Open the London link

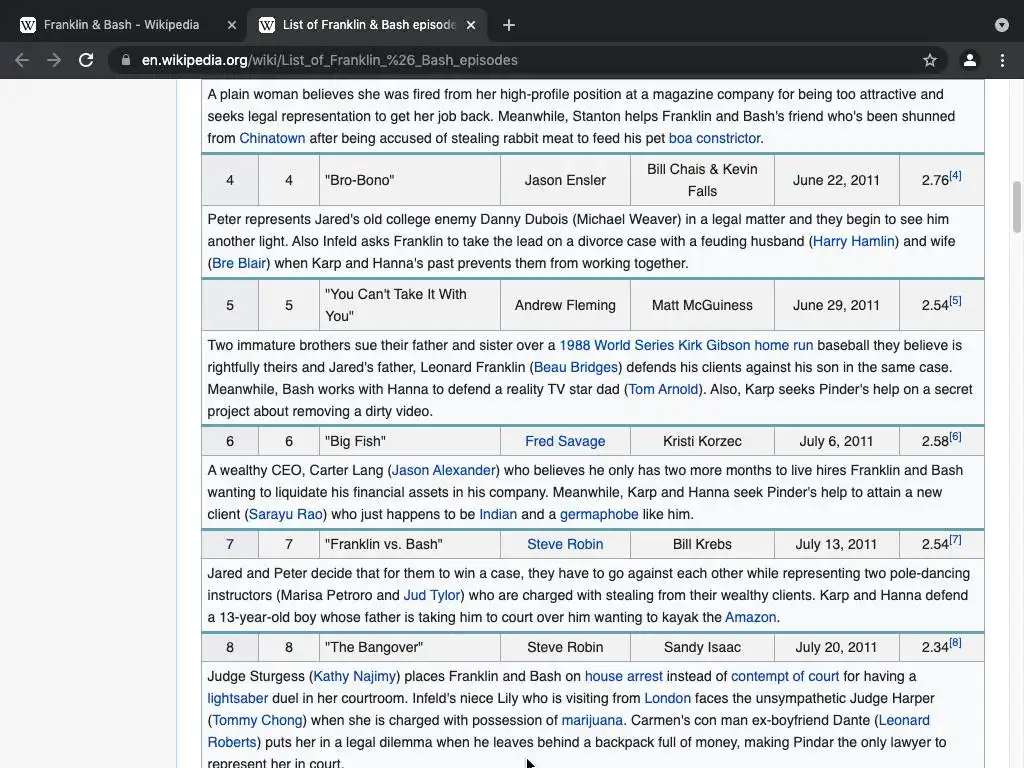[x=667, y=699]
